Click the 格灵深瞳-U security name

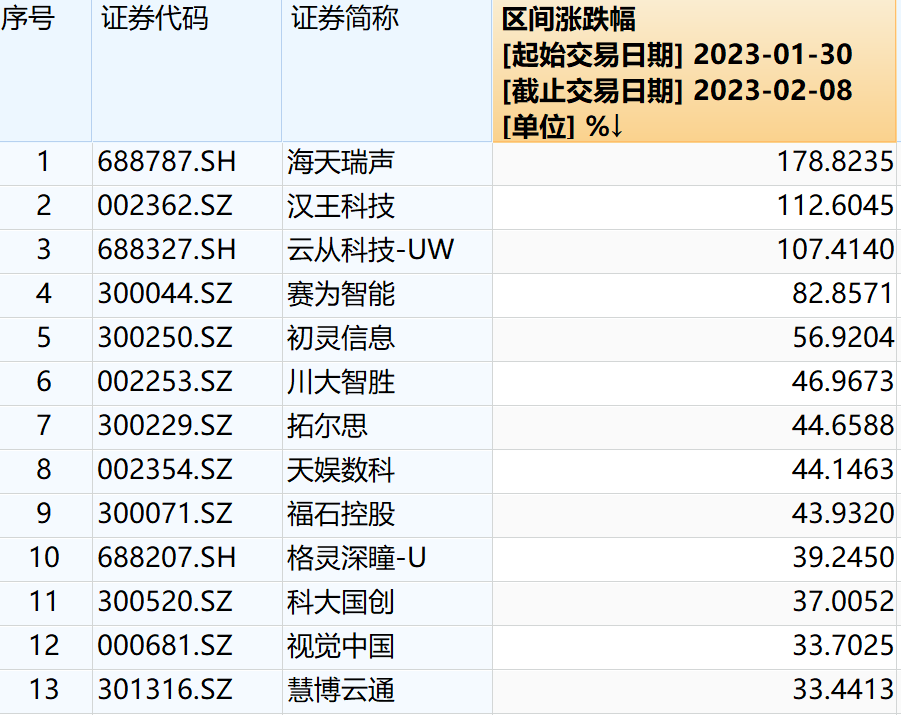pos(357,557)
